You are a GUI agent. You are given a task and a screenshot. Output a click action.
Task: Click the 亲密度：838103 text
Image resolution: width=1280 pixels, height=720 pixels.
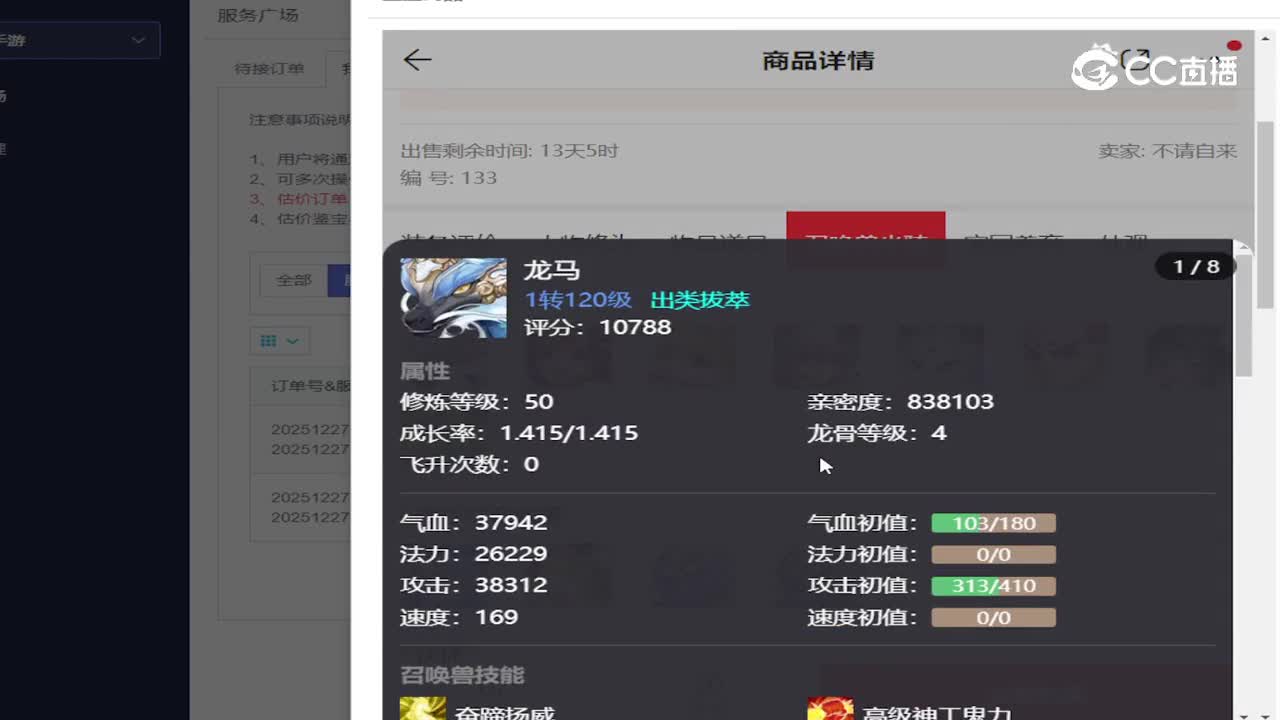[x=901, y=402]
